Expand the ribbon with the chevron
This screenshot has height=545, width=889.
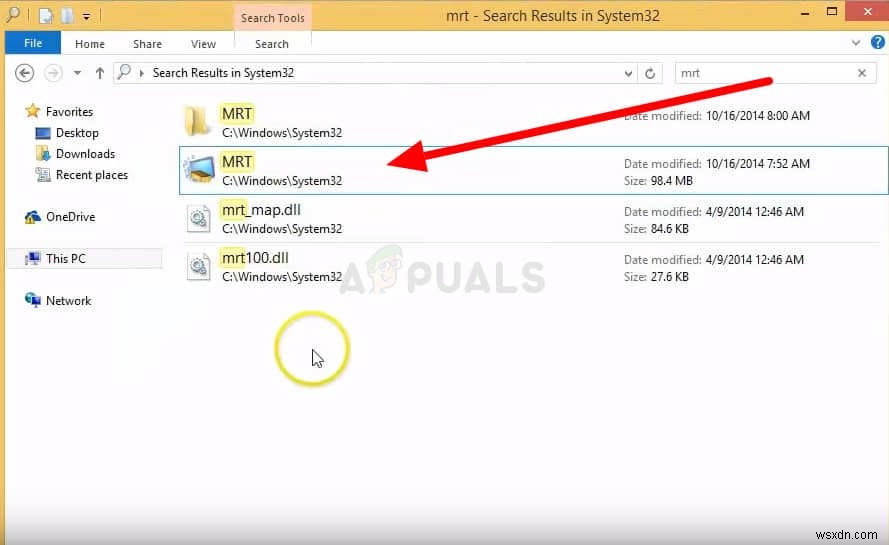(856, 43)
